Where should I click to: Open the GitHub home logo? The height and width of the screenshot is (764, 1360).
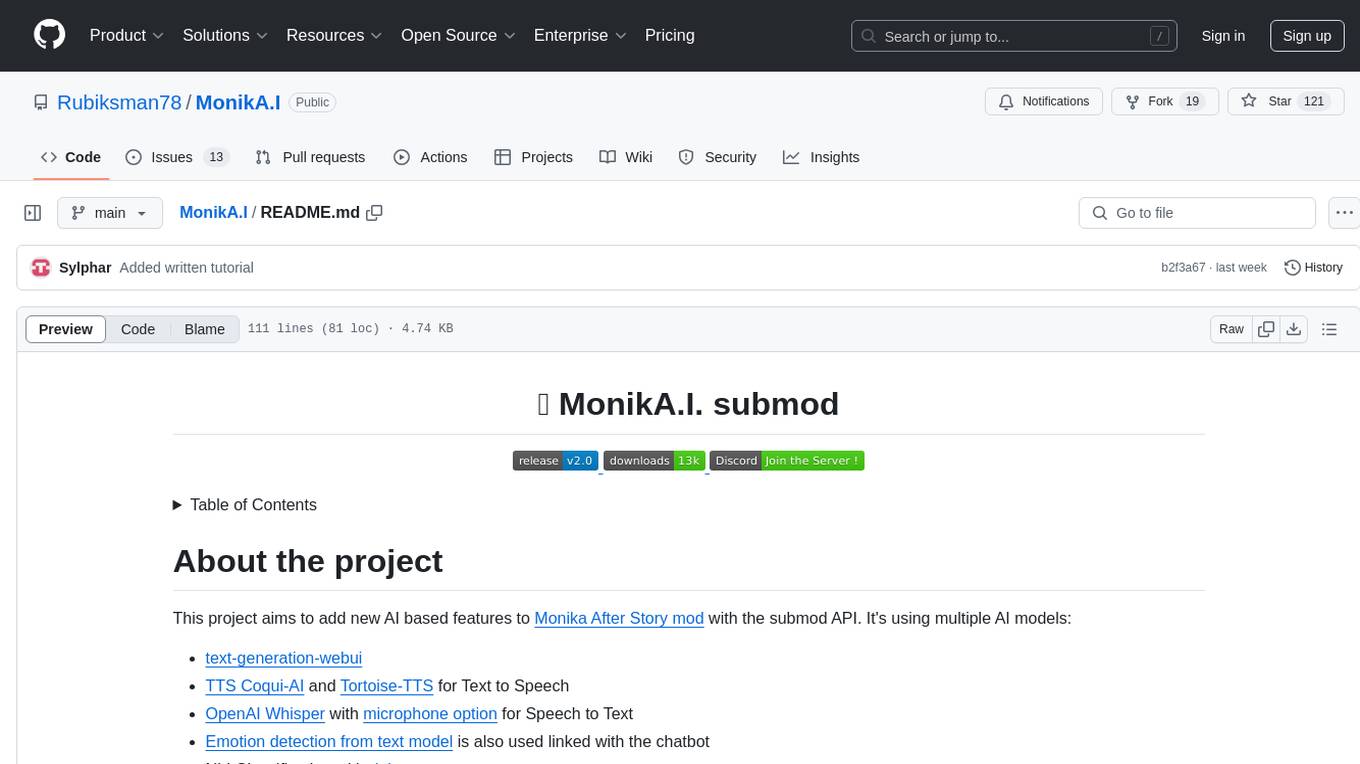point(49,35)
